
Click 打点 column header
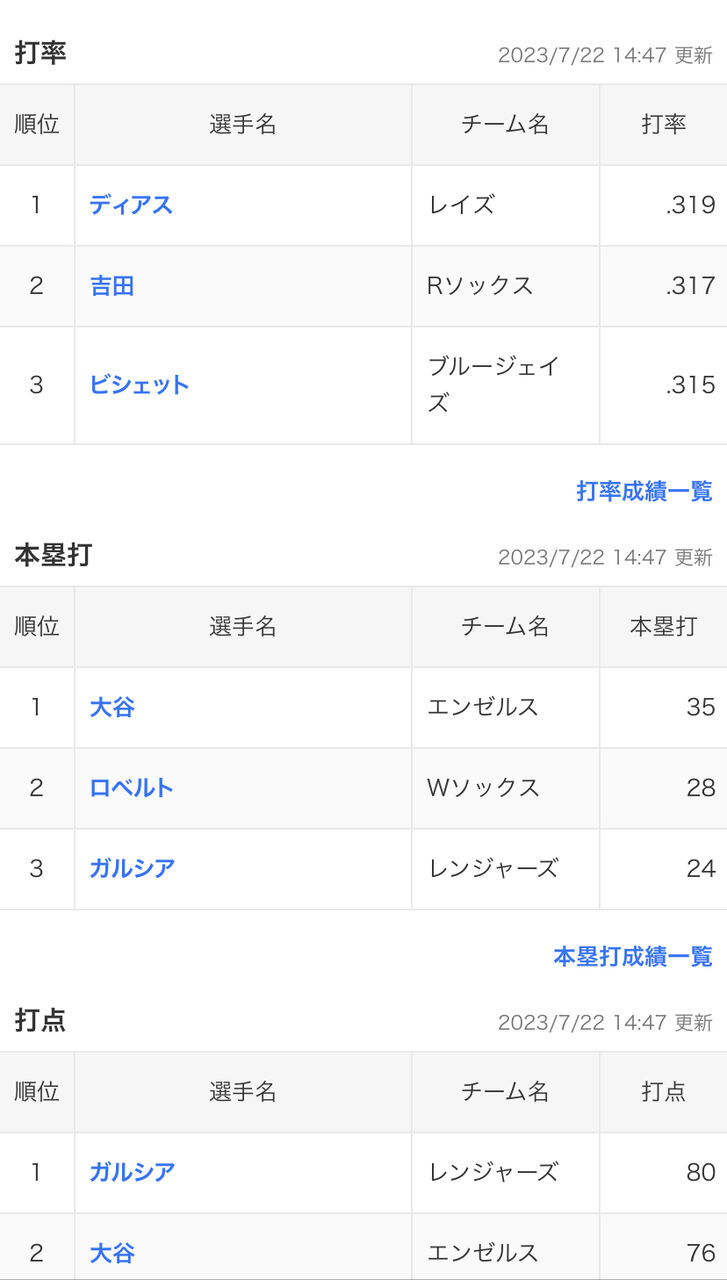tap(664, 1092)
